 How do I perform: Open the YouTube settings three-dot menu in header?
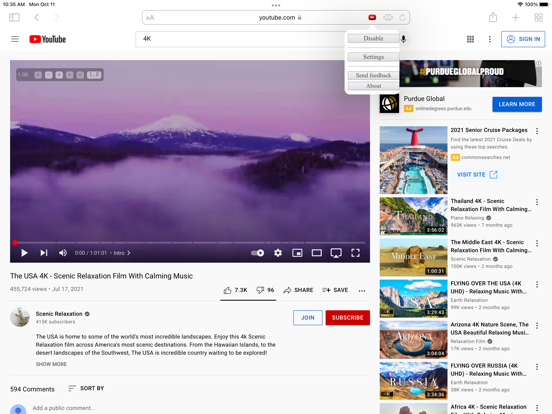tap(490, 39)
